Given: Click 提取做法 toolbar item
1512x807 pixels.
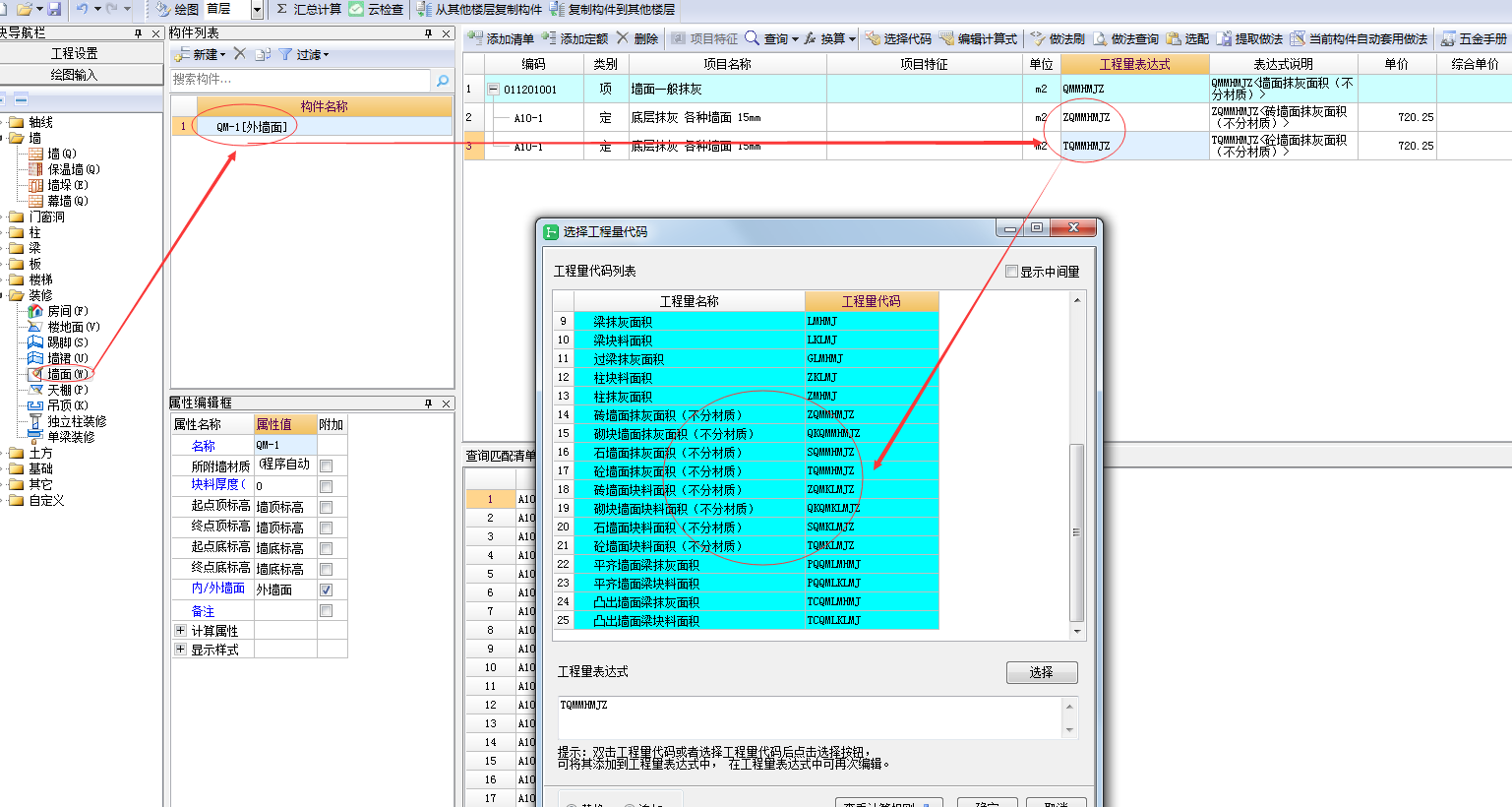Looking at the screenshot, I should click(x=1249, y=38).
